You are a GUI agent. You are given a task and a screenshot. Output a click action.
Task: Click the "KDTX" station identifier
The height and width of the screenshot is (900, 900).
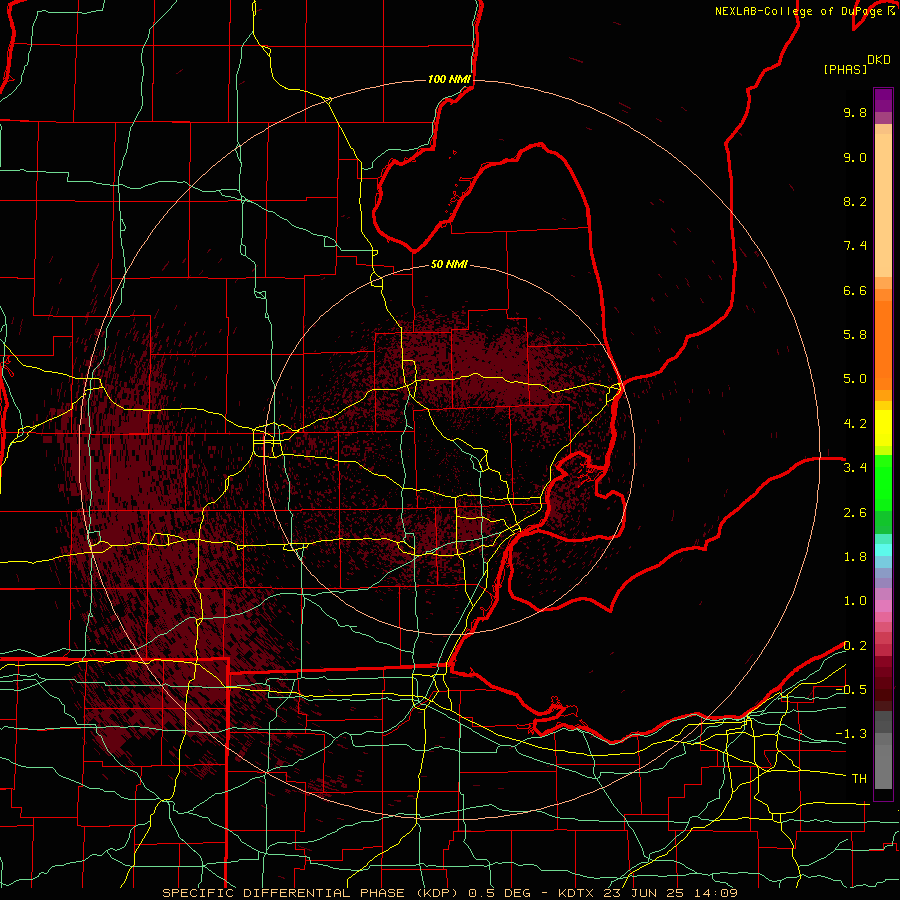[577, 893]
